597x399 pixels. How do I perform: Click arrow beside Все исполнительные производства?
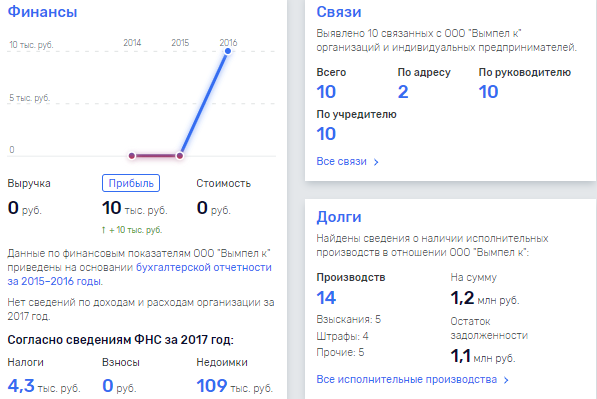(x=506, y=380)
